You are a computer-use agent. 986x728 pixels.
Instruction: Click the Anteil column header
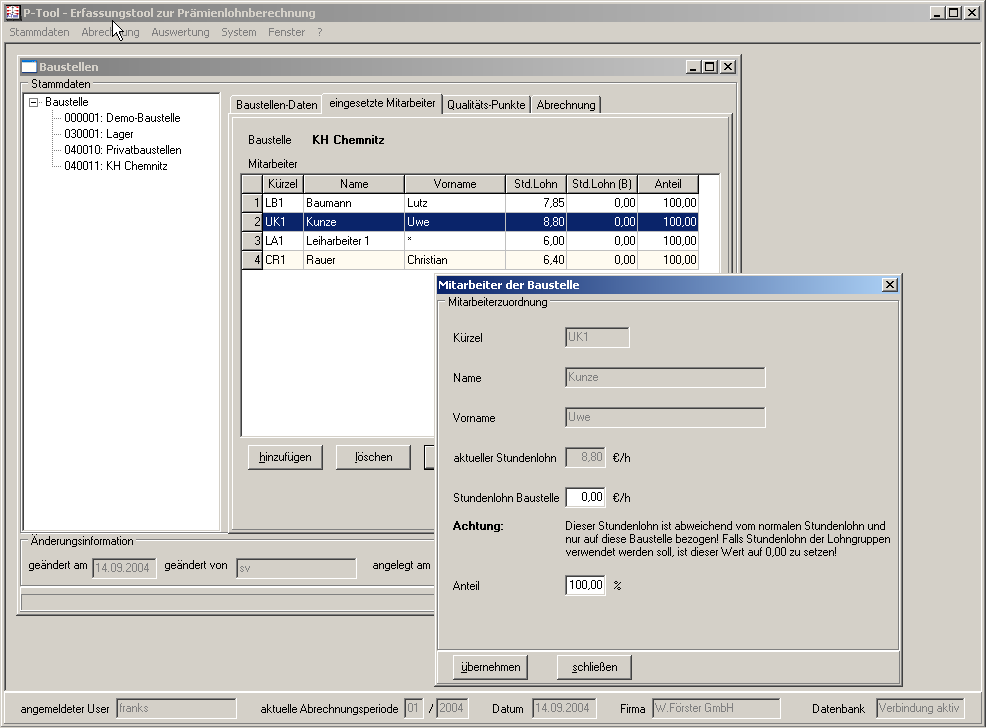(x=668, y=184)
